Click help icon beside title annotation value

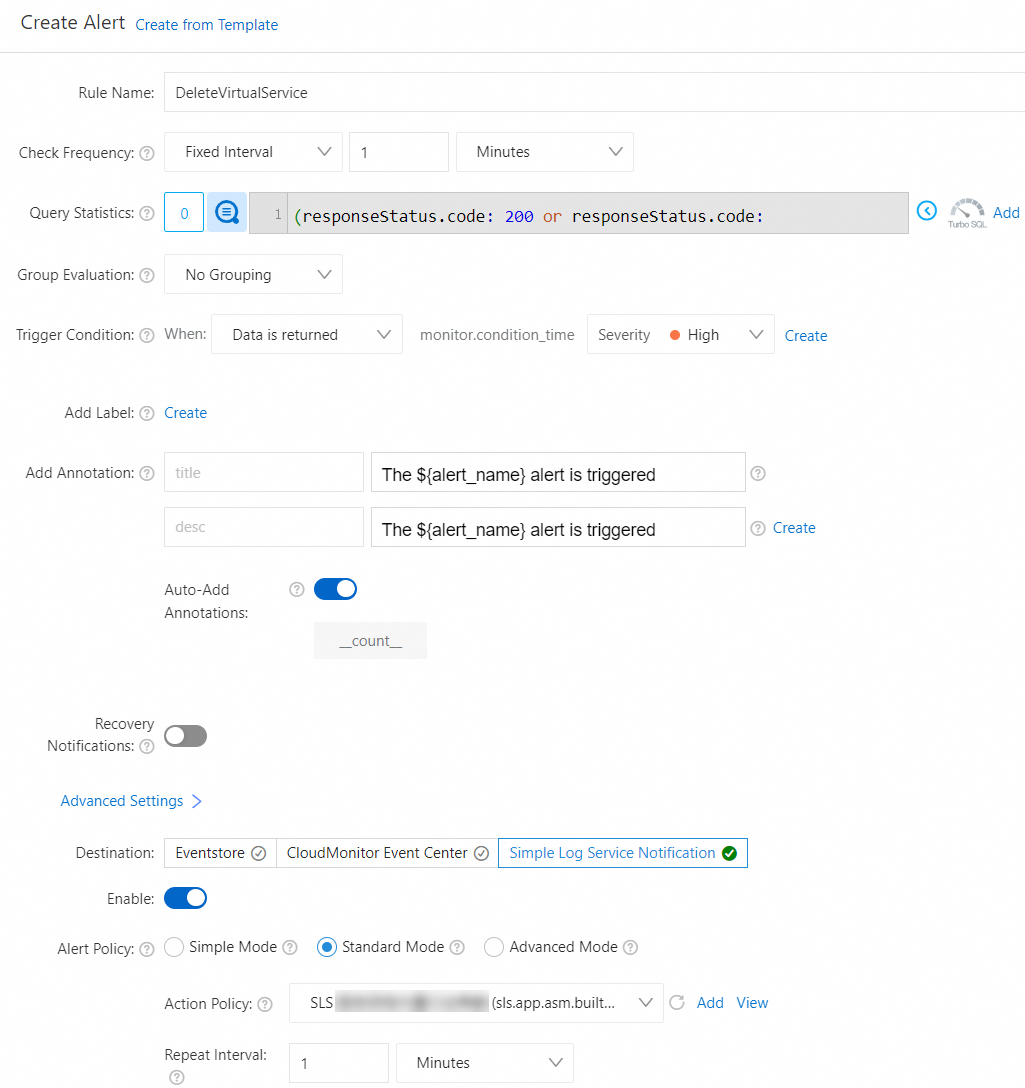point(758,473)
